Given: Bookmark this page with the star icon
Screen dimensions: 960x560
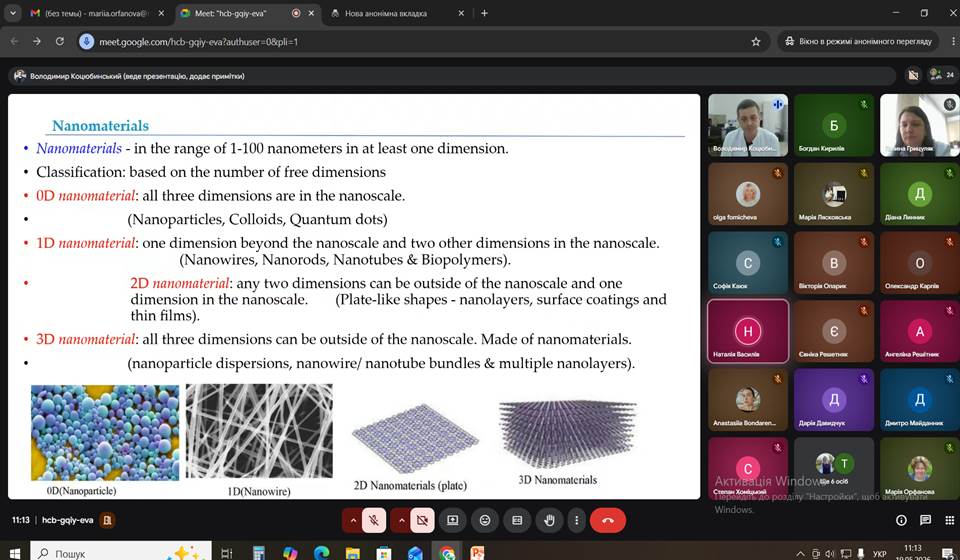Looking at the screenshot, I should click(756, 42).
